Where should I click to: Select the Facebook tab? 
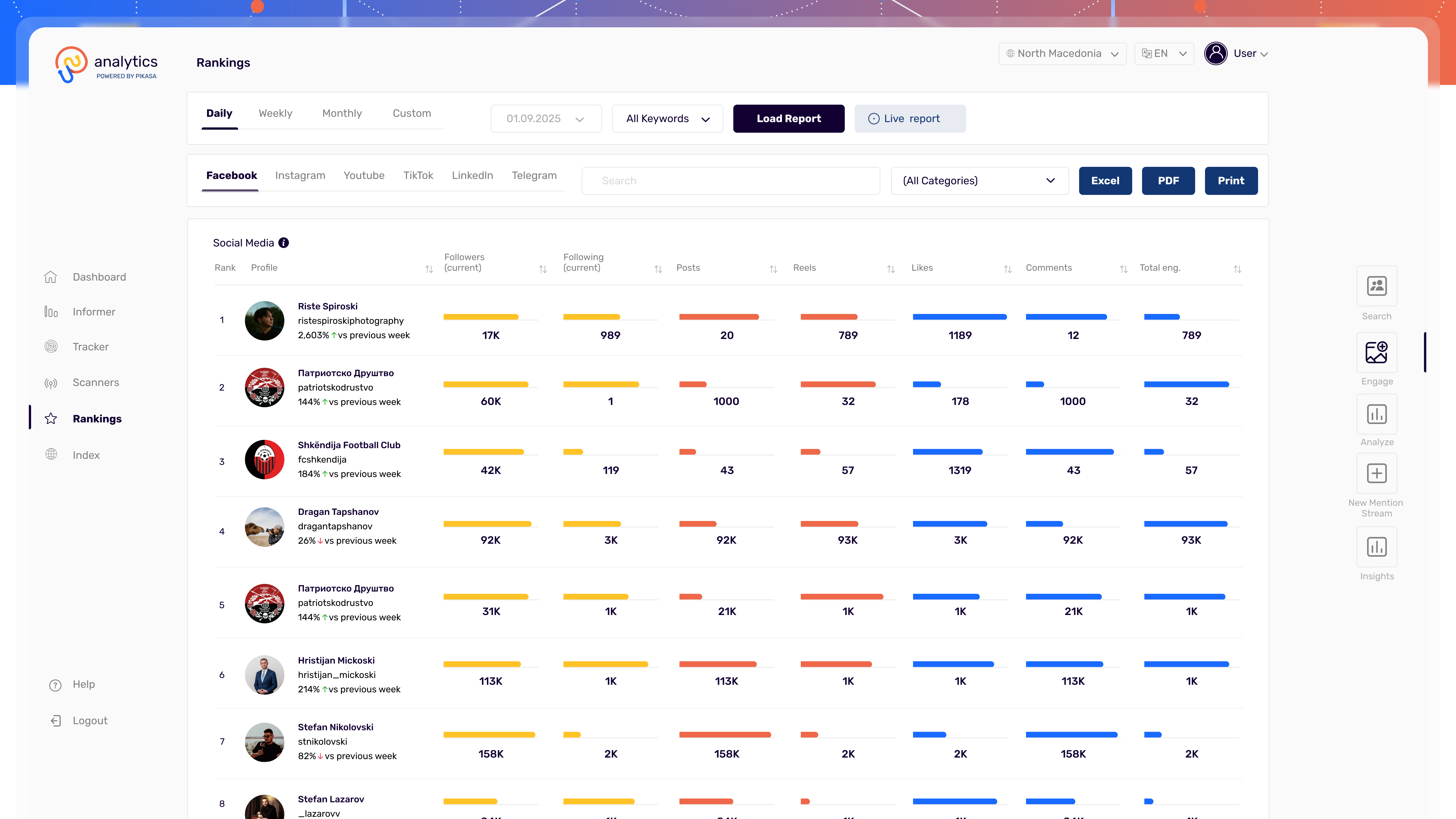[x=231, y=176]
